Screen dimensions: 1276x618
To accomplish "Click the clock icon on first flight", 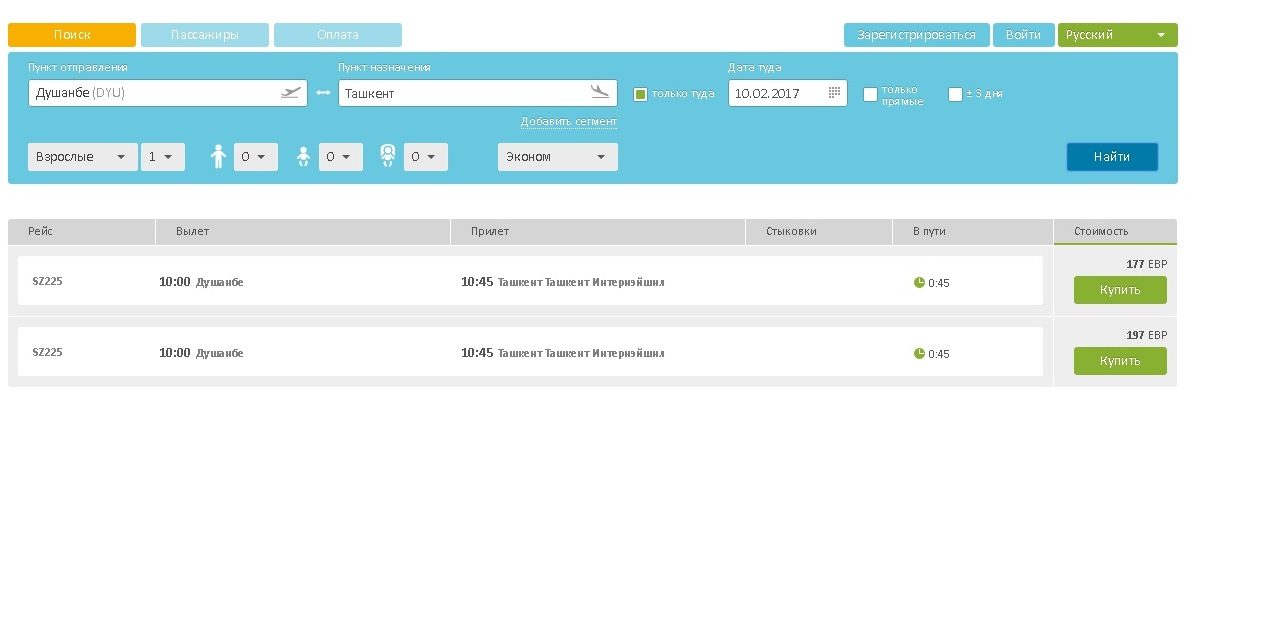I will (919, 283).
